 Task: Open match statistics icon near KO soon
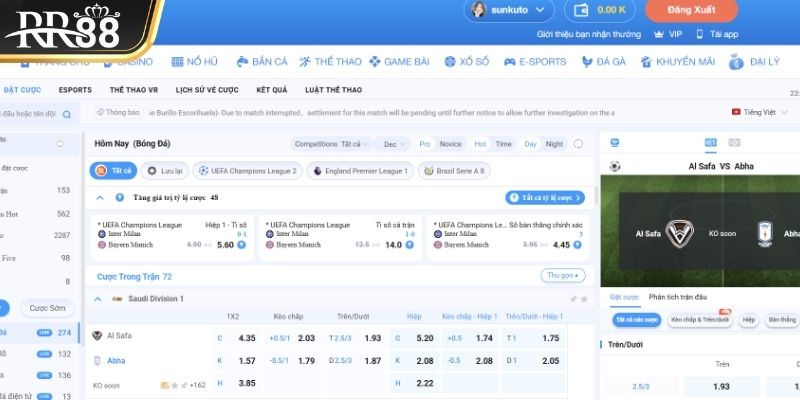164,385
